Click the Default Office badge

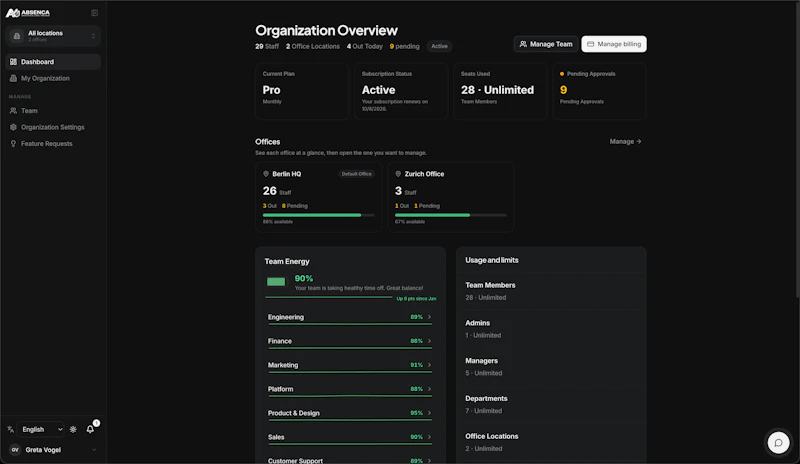coord(357,174)
